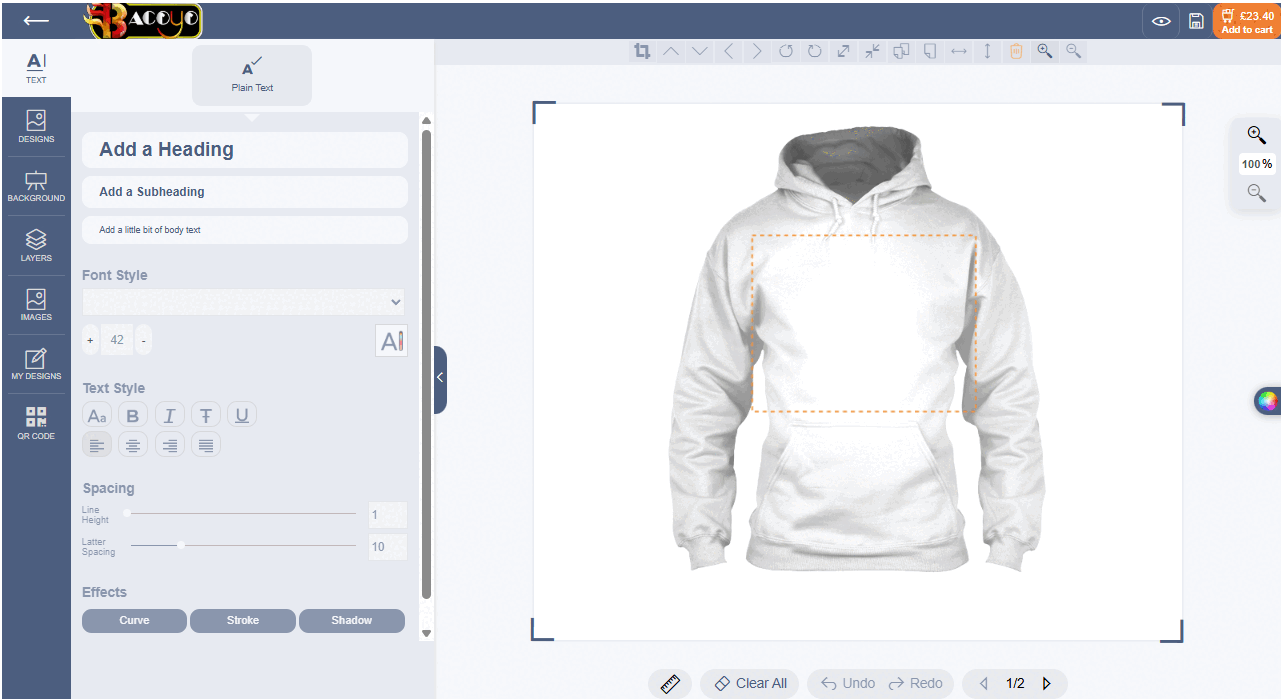
Task: Select the crop tool in top toolbar
Action: (641, 51)
